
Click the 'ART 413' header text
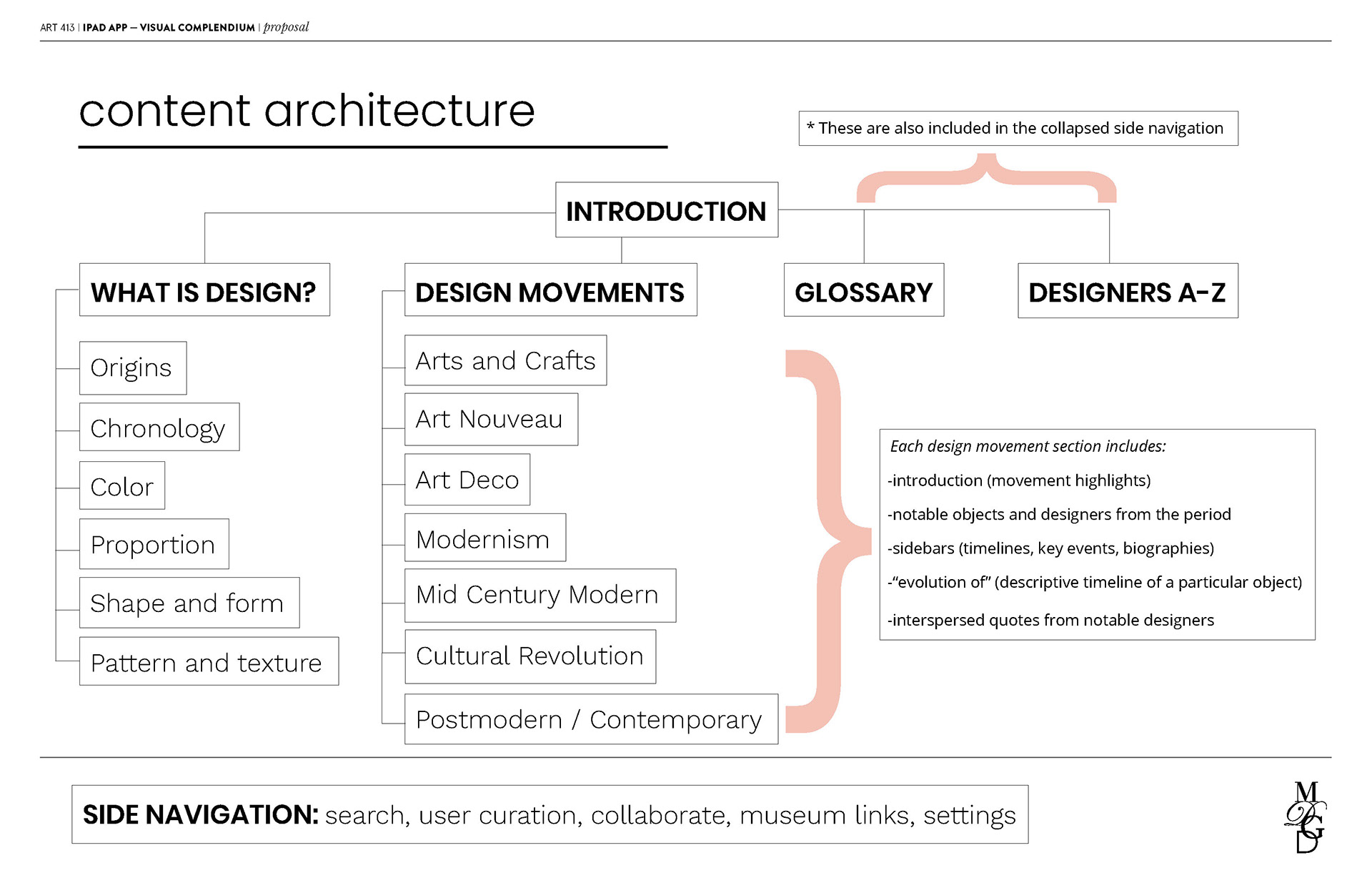(57, 28)
